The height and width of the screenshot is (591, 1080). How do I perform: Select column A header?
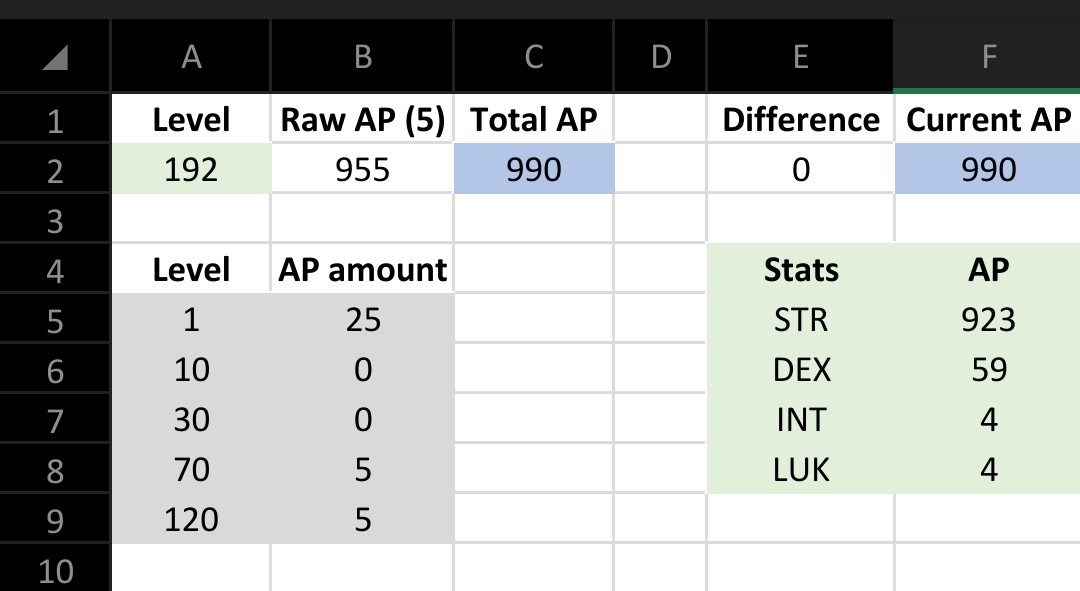190,58
